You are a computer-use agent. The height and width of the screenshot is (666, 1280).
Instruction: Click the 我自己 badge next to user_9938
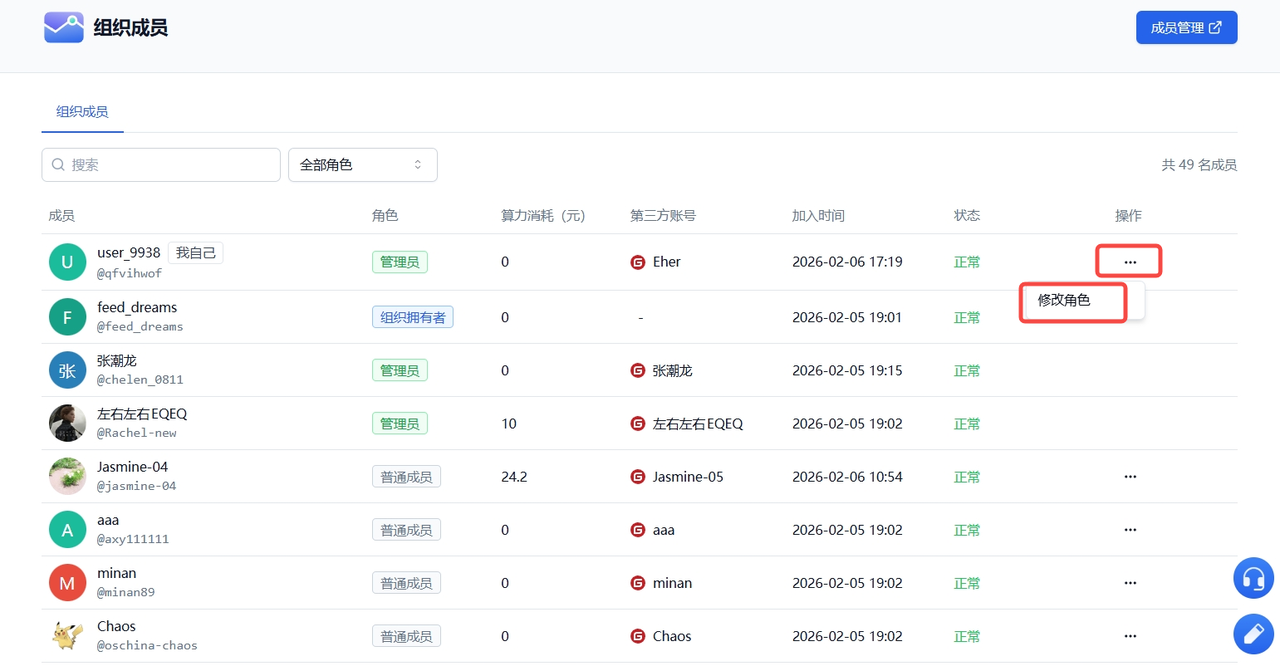[x=196, y=253]
